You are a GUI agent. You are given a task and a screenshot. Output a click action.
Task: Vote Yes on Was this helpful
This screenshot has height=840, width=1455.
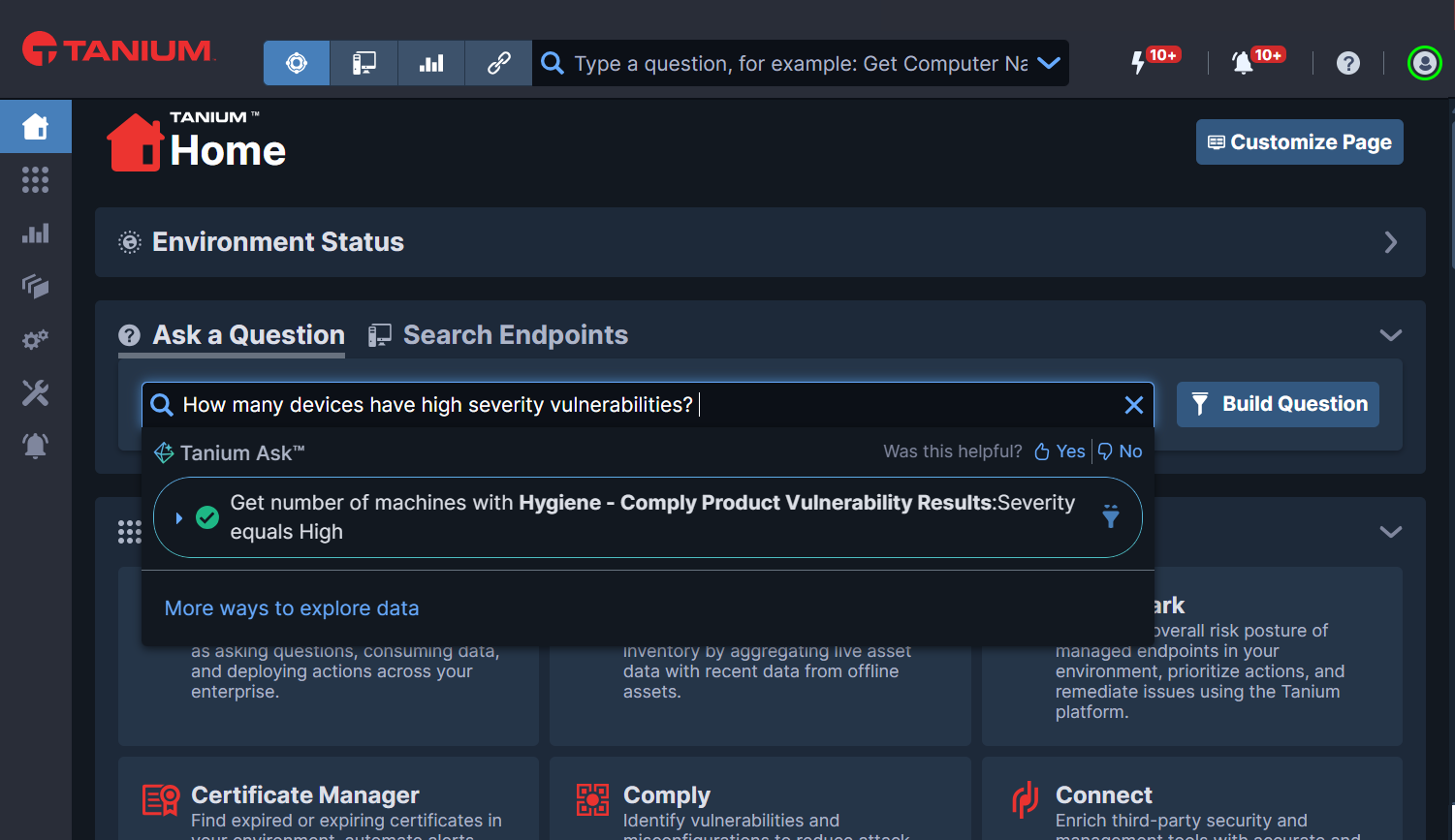(x=1060, y=451)
